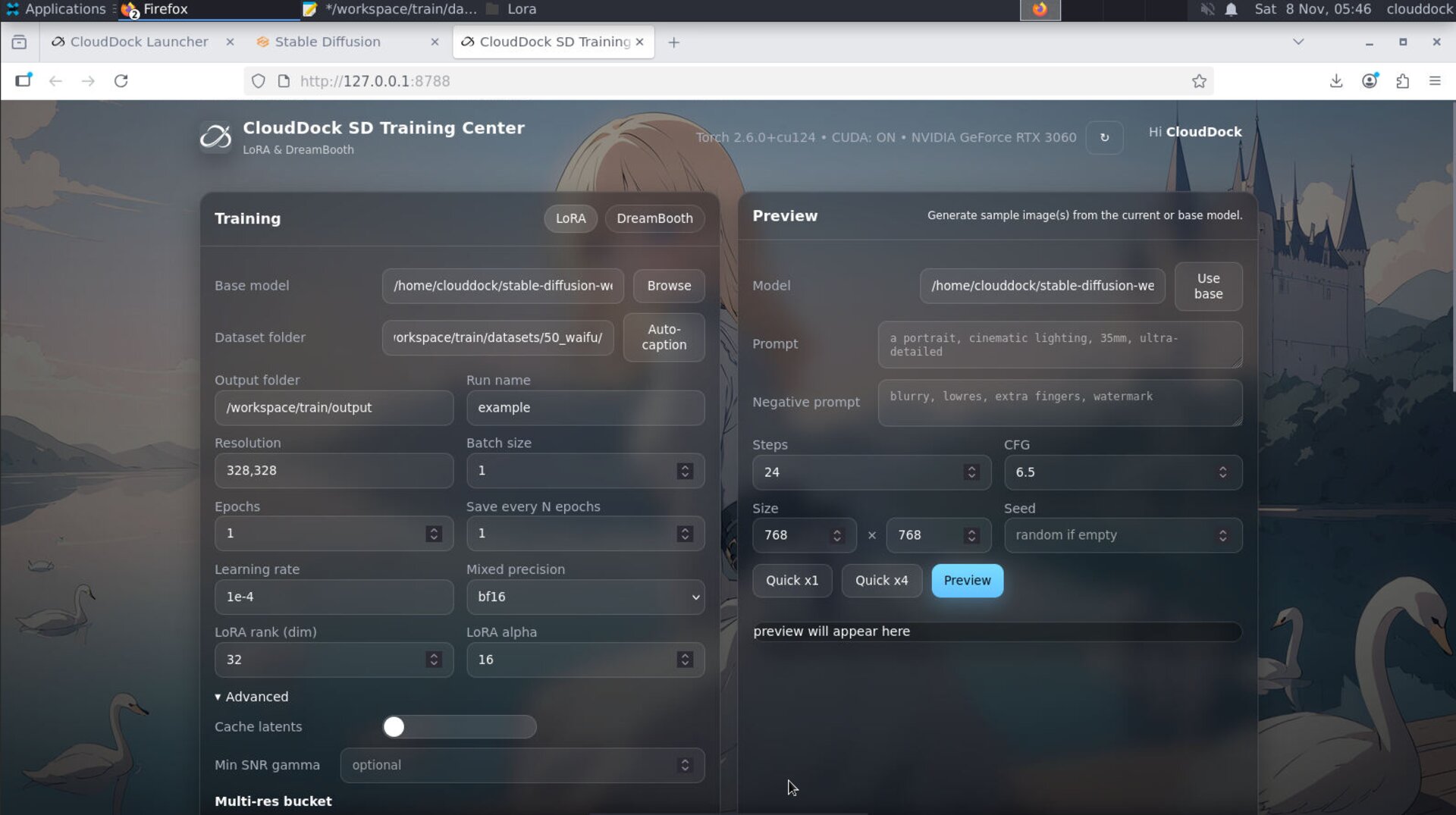
Task: Toggle the Cache latents switch
Action: 459,726
